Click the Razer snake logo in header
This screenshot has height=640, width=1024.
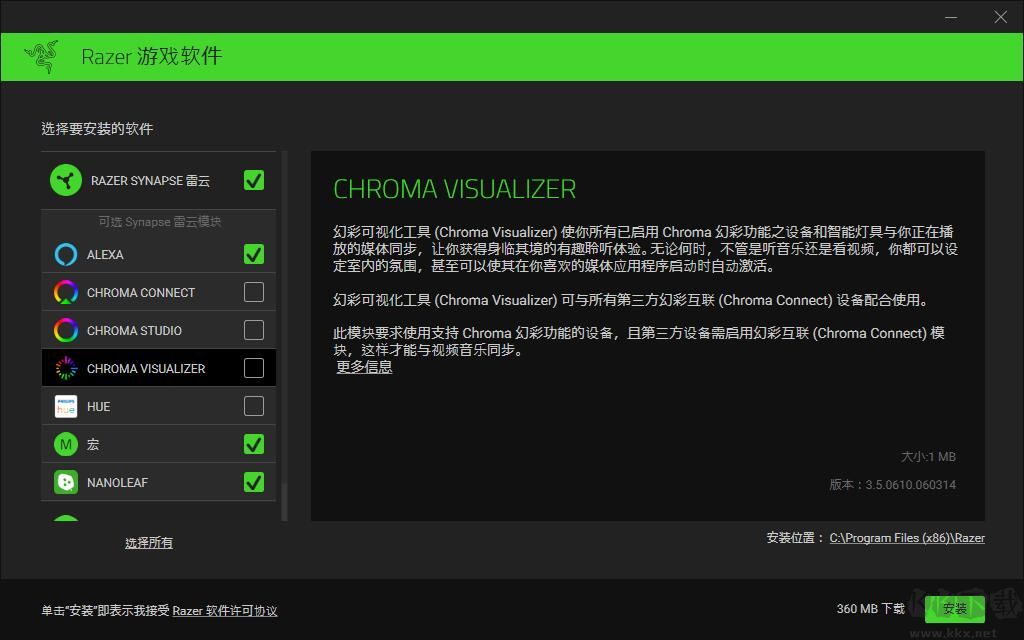coord(44,56)
